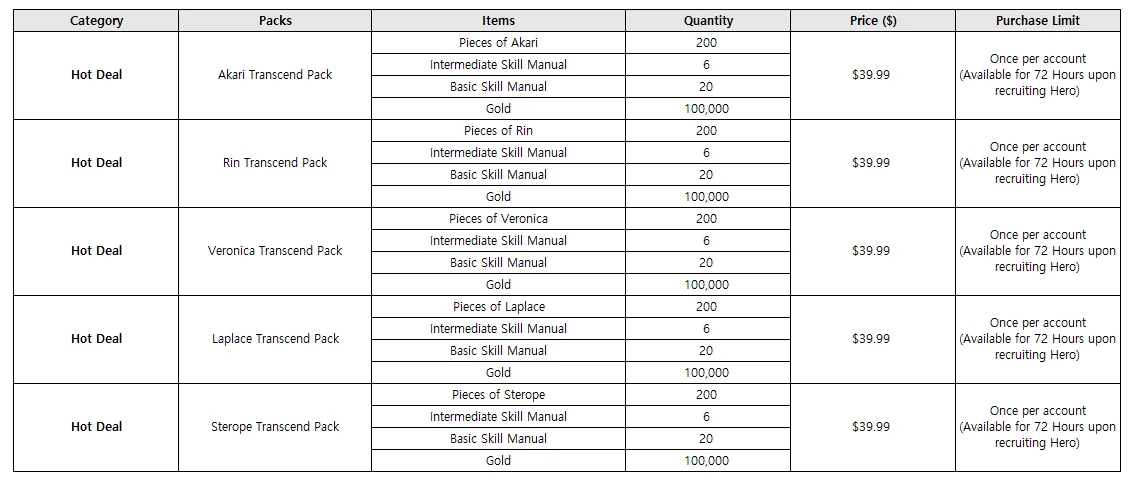Screen dimensions: 1134x481
Task: Select the Quantity column header
Action: (707, 21)
